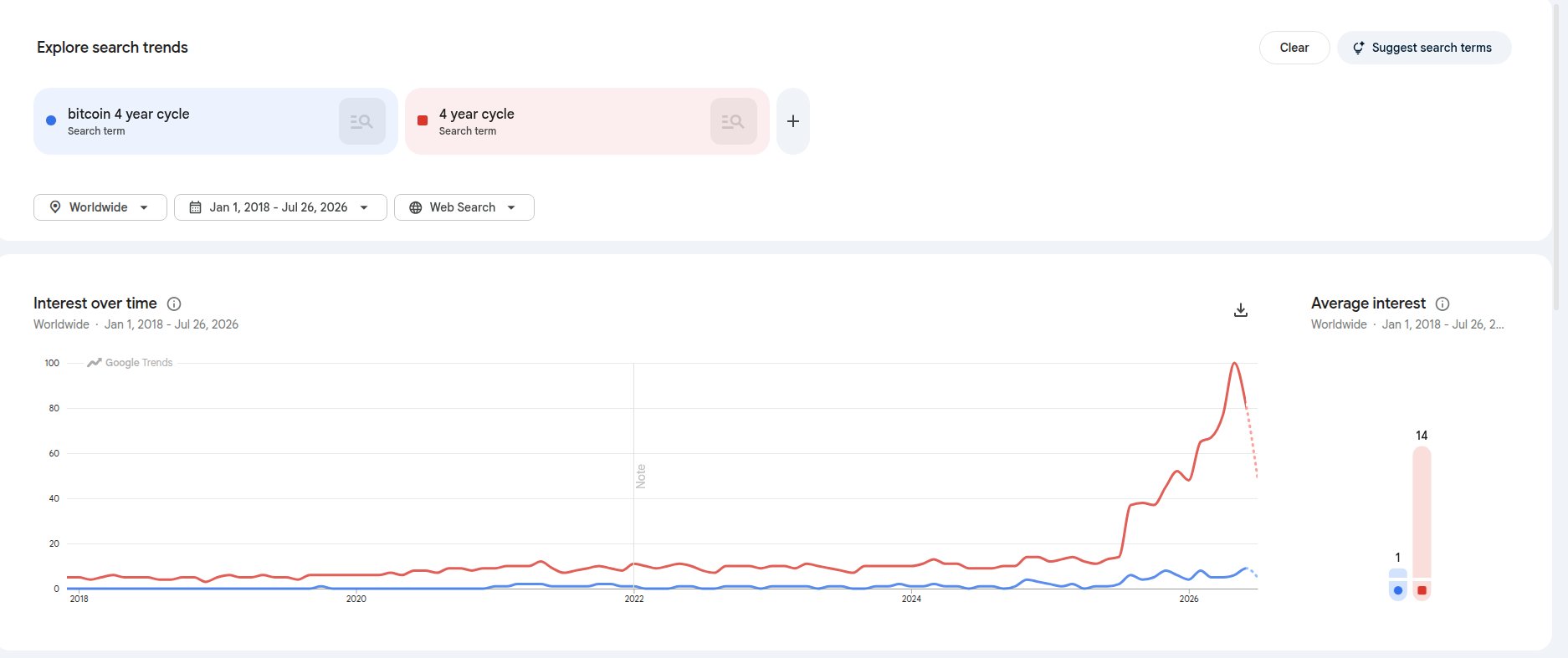This screenshot has width=1568, height=658.
Task: Expand the Worldwide region dropdown
Action: (x=100, y=207)
